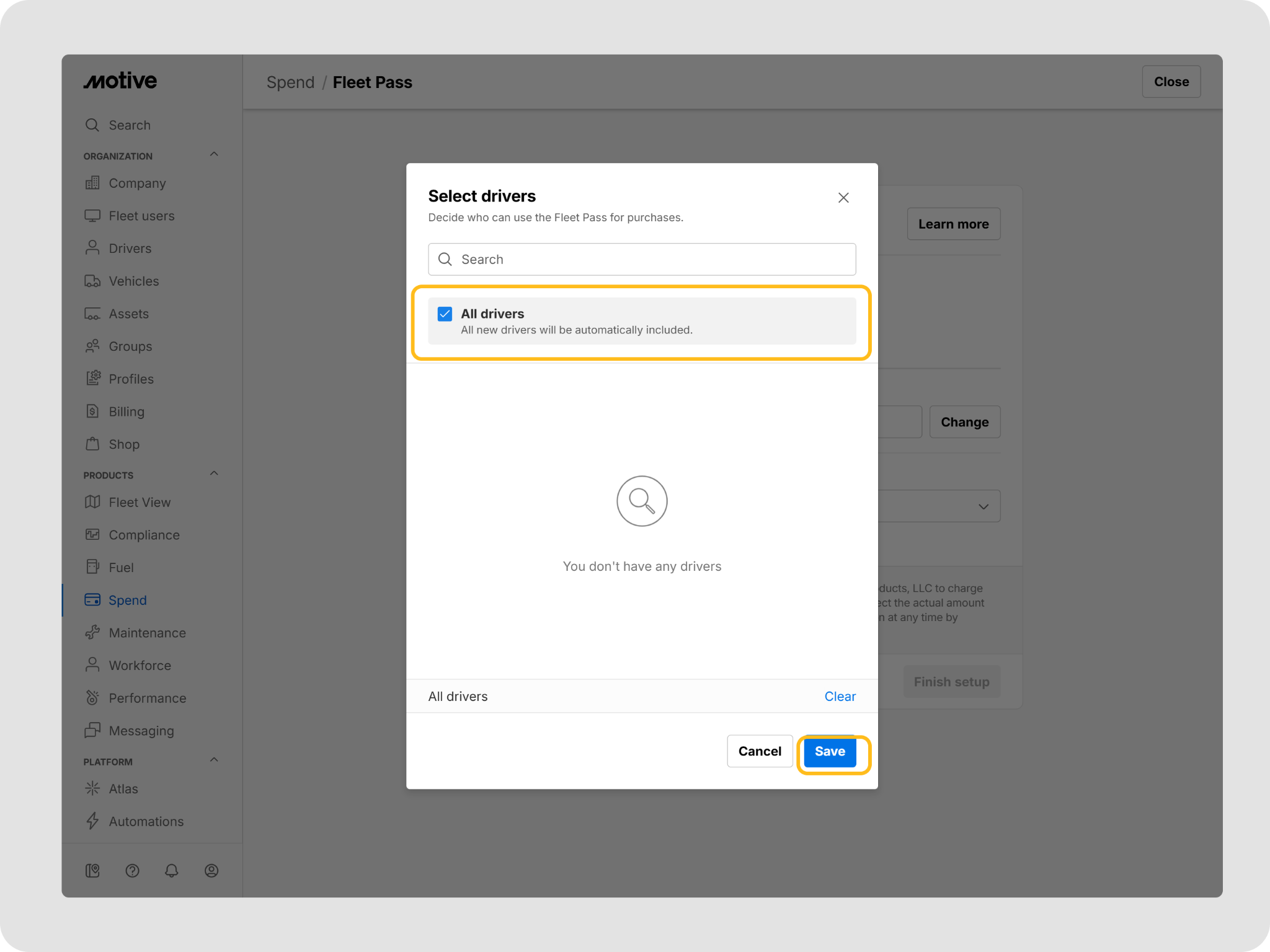Click the Fuel pump icon
The image size is (1270, 952).
point(92,568)
